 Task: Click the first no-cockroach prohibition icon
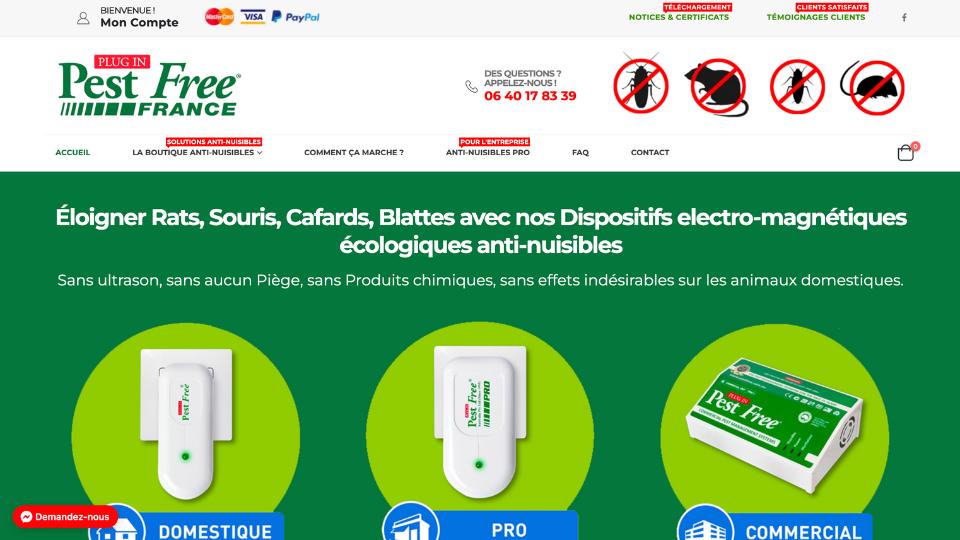(x=641, y=84)
